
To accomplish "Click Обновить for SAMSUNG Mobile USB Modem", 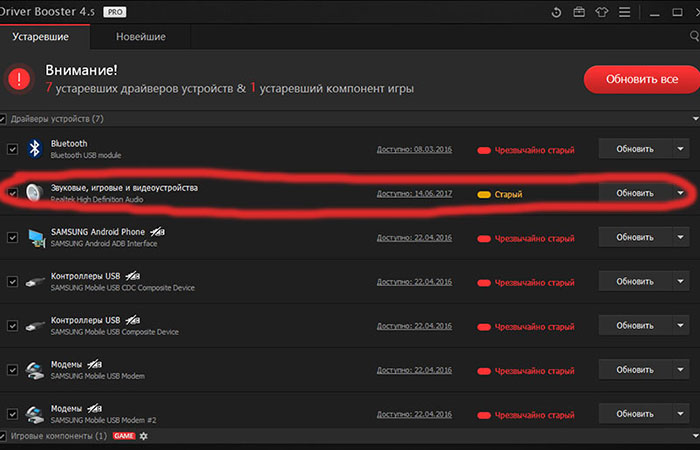I will point(635,370).
